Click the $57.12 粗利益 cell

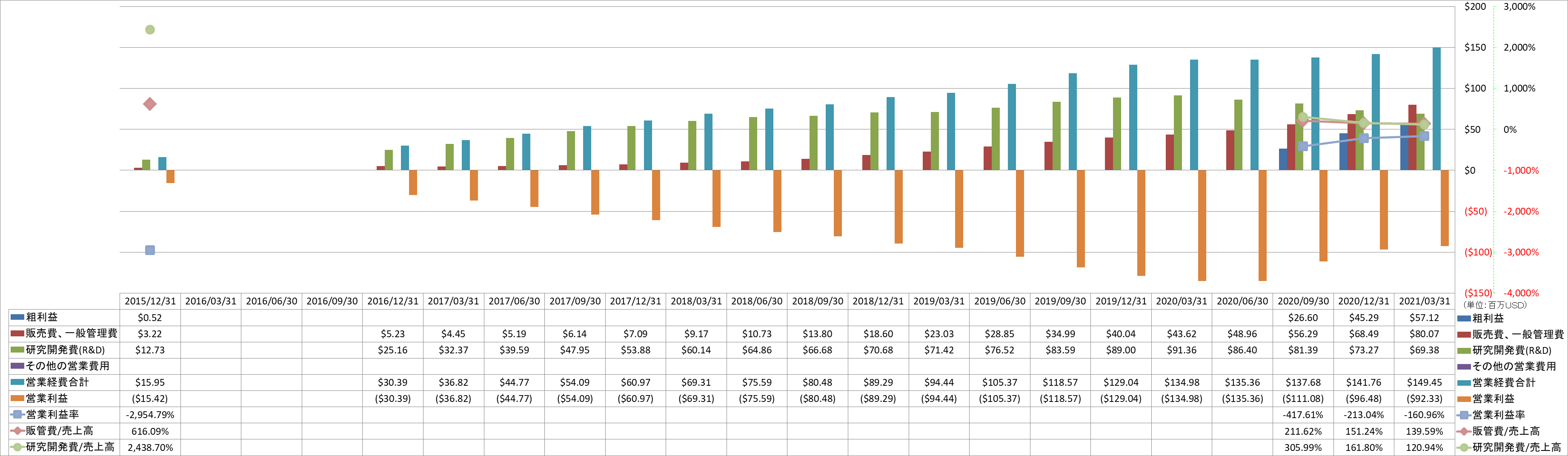[x=1424, y=318]
